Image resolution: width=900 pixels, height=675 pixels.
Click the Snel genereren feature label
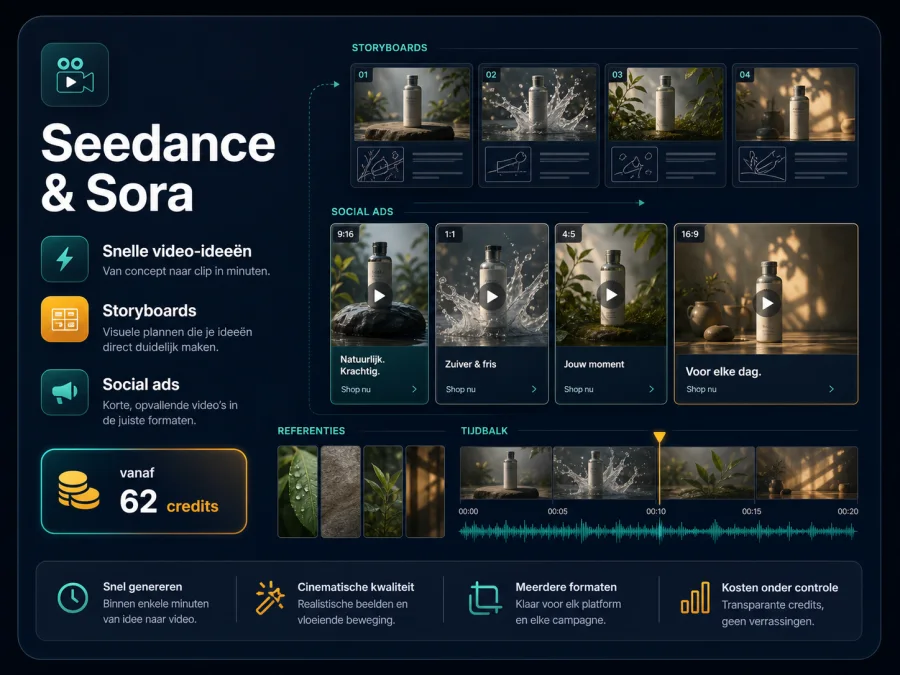142,587
